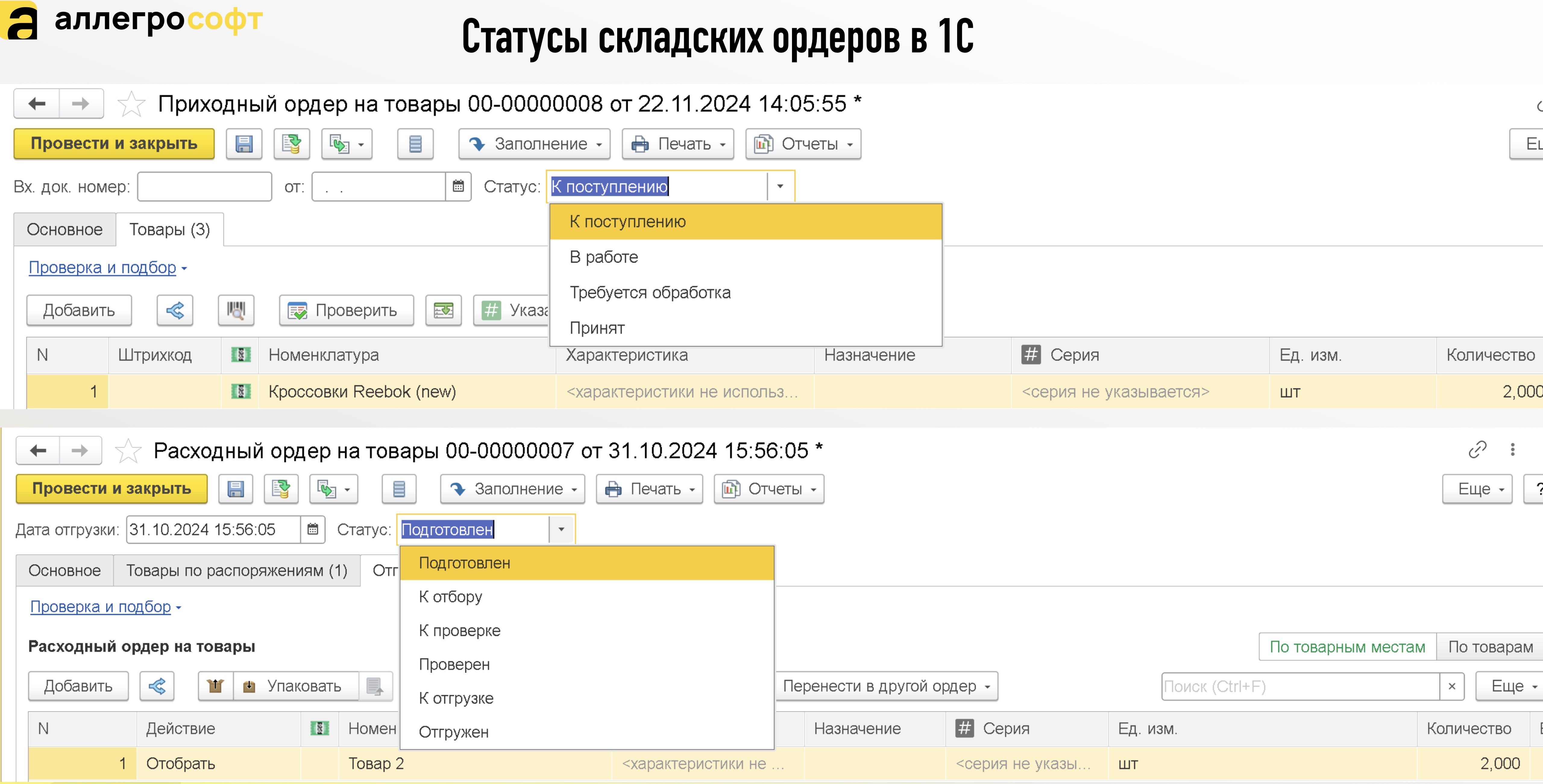Click document arrow icon right of Упаковать
The height and width of the screenshot is (784, 1543).
(376, 686)
